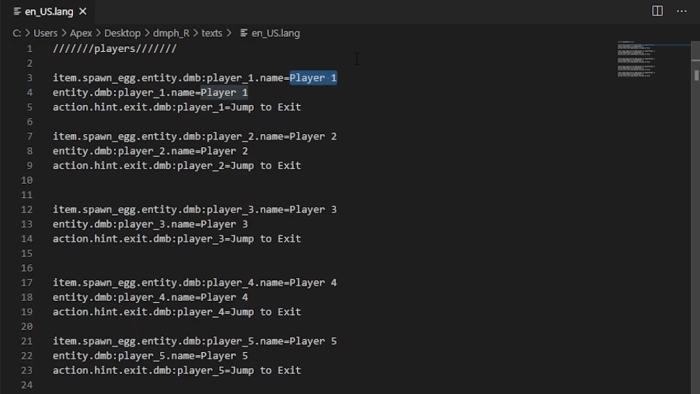Open the Apex breadcrumb folder

(81, 33)
